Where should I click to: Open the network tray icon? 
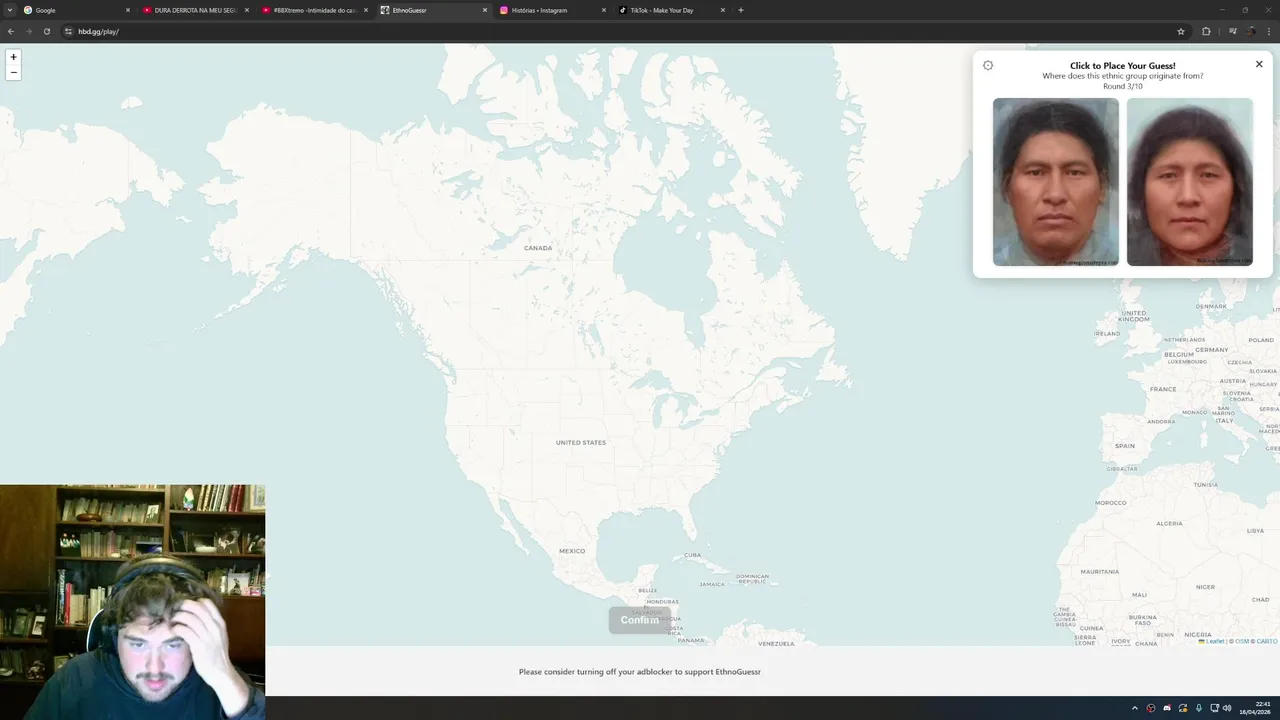pyautogui.click(x=1215, y=708)
